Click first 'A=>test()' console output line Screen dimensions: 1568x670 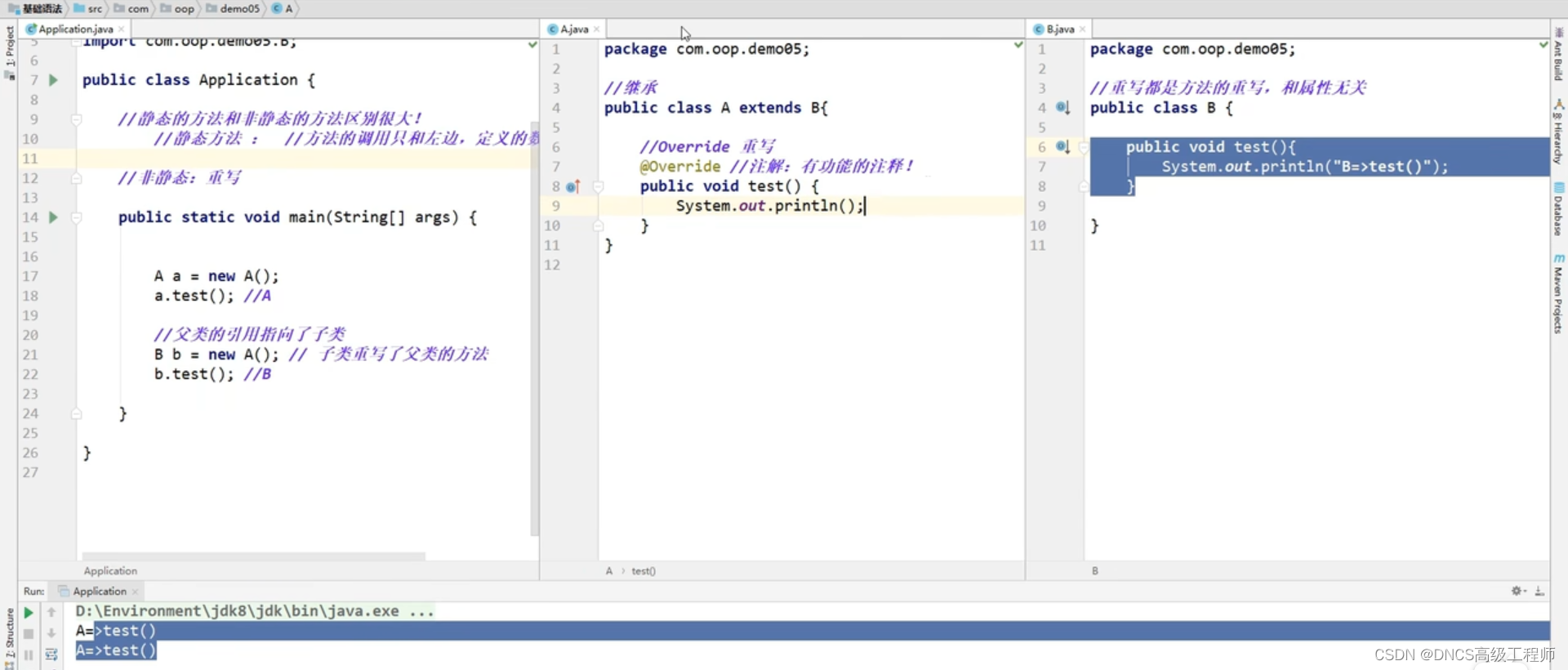point(115,631)
